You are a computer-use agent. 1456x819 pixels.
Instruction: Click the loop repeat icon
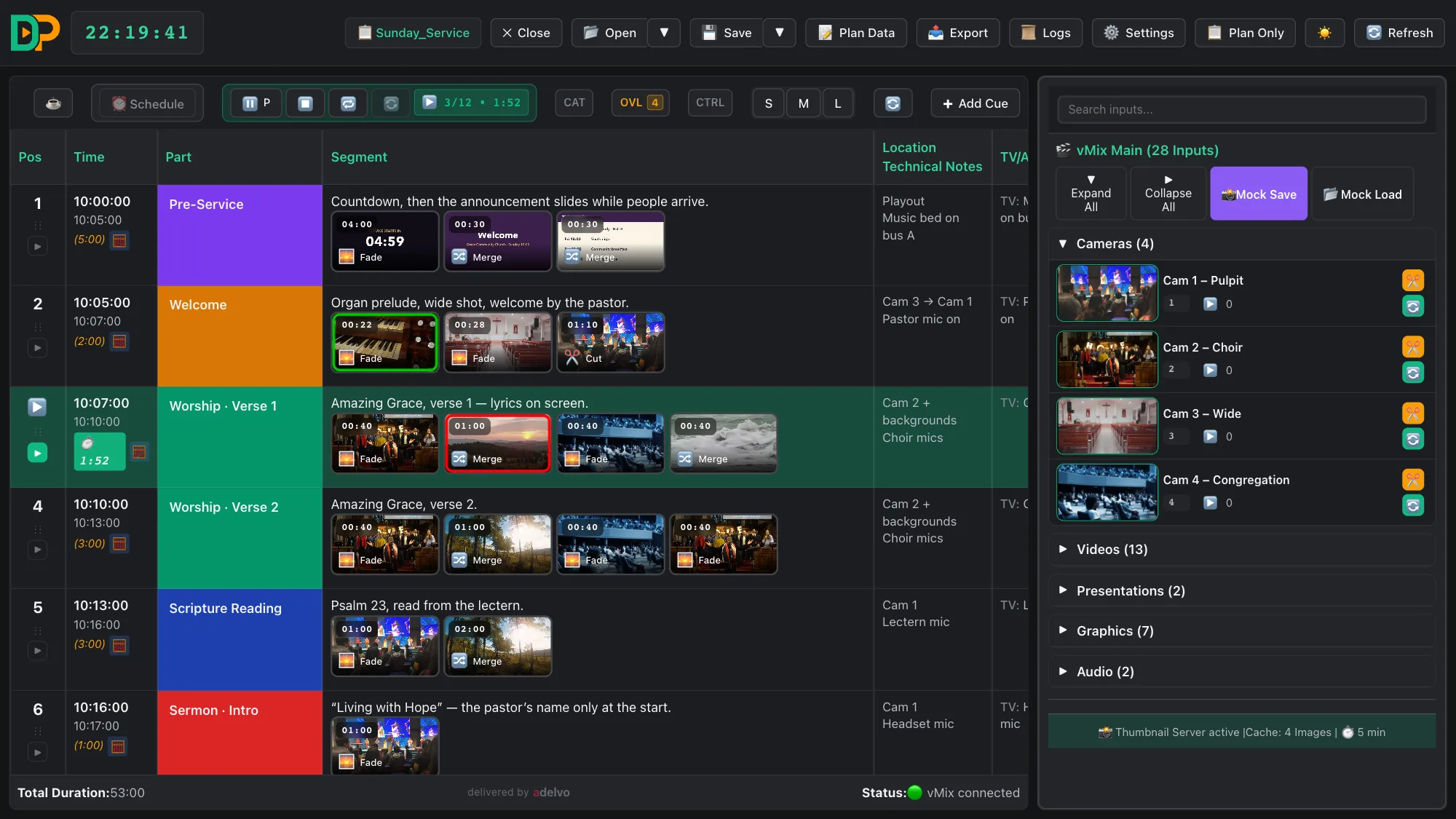349,103
